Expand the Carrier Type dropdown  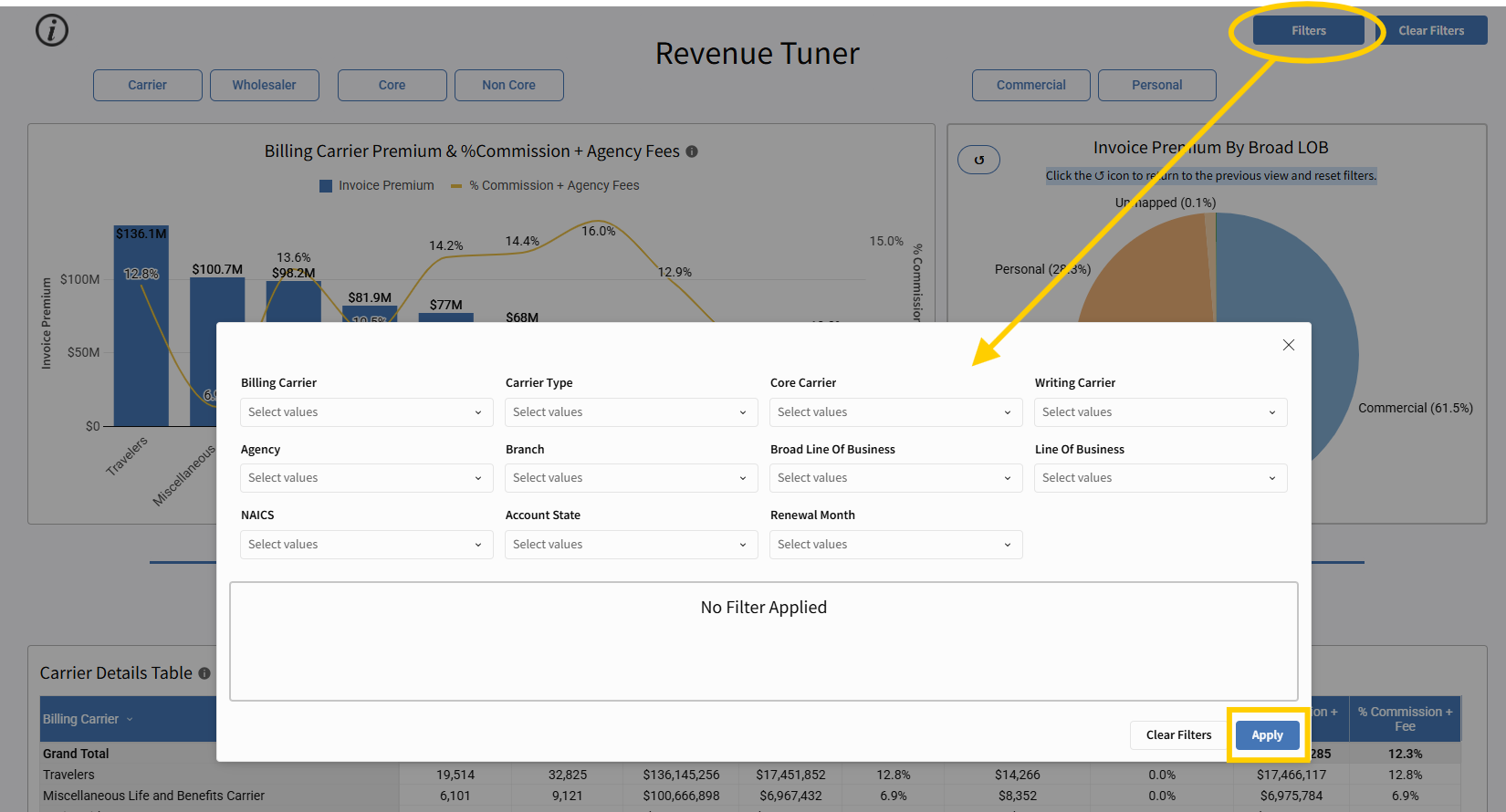click(631, 412)
